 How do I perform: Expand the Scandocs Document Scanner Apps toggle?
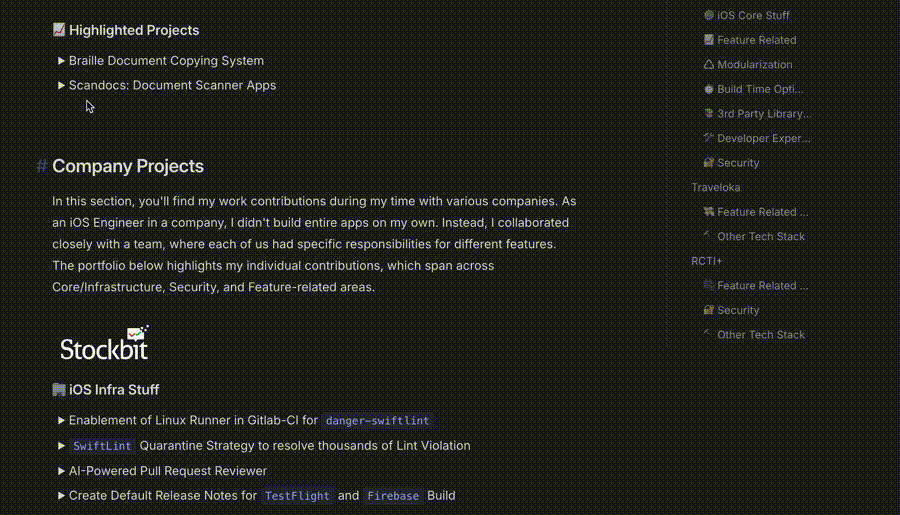tap(62, 86)
